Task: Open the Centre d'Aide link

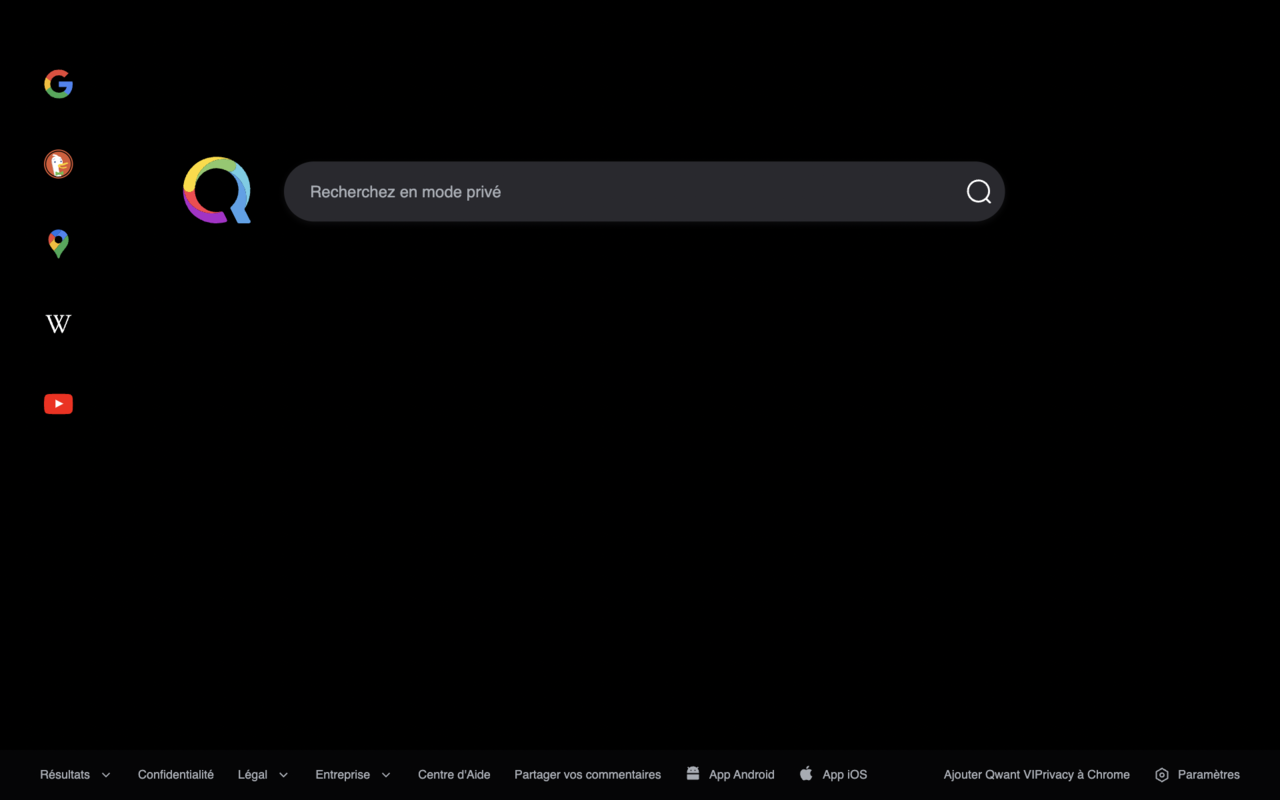Action: pyautogui.click(x=454, y=775)
